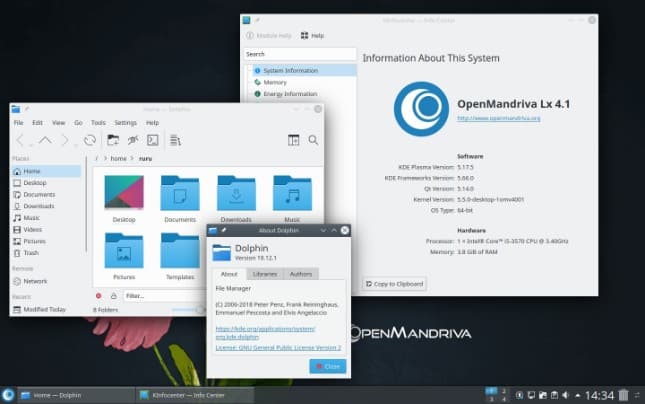Switch to Authors tab

301,274
